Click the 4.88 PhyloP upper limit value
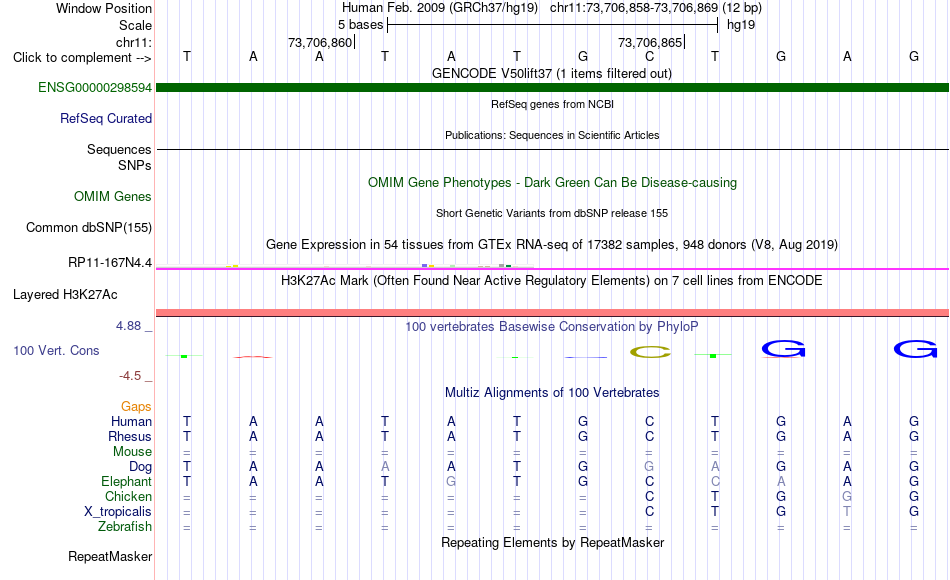950x580 pixels. [128, 325]
